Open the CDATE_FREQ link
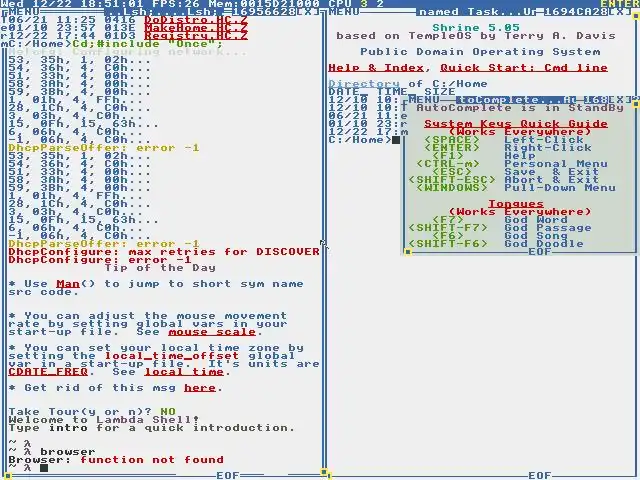Screen dimensions: 640x480 pyautogui.click(x=48, y=372)
